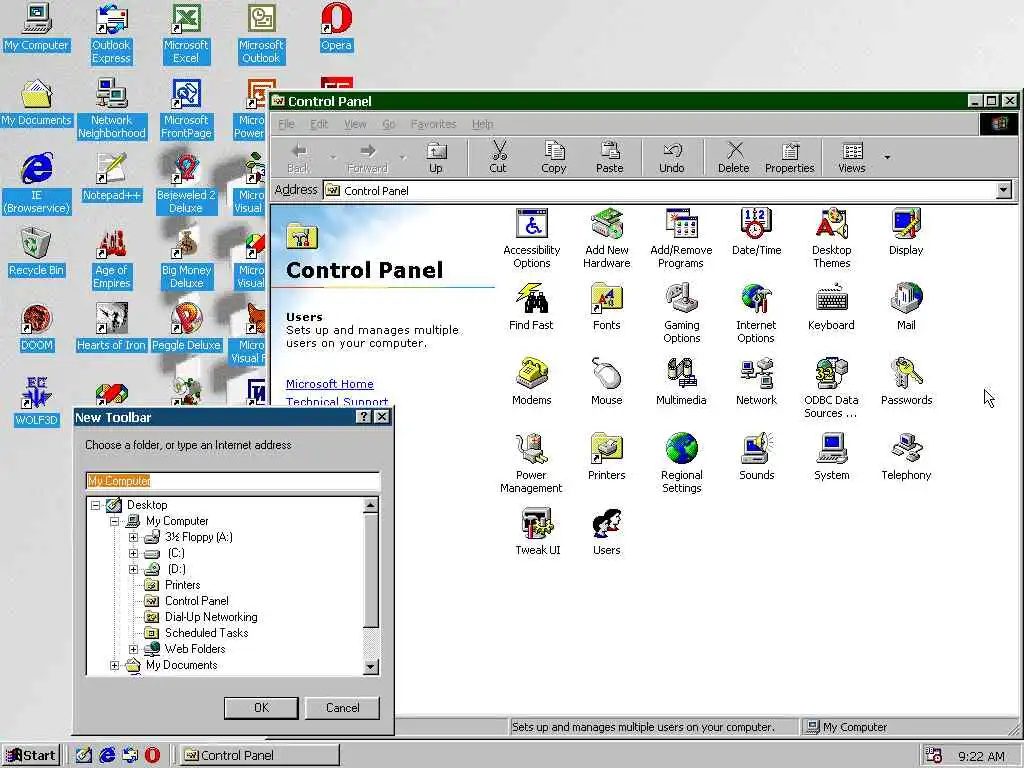Screen dimensions: 1024x768
Task: Launch Opera from the quick launch bar
Action: pos(152,756)
